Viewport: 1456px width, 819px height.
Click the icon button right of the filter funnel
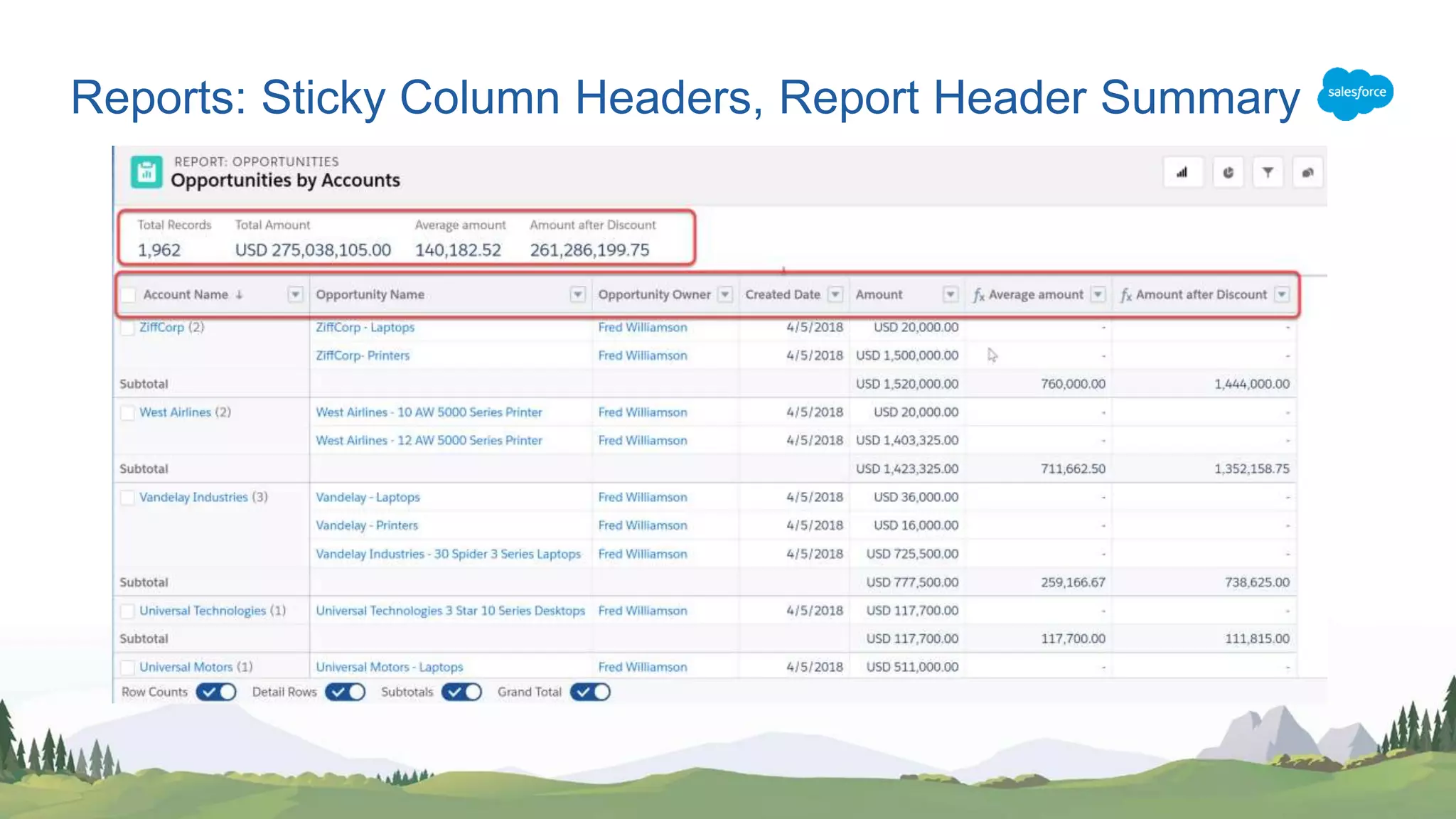click(x=1307, y=173)
